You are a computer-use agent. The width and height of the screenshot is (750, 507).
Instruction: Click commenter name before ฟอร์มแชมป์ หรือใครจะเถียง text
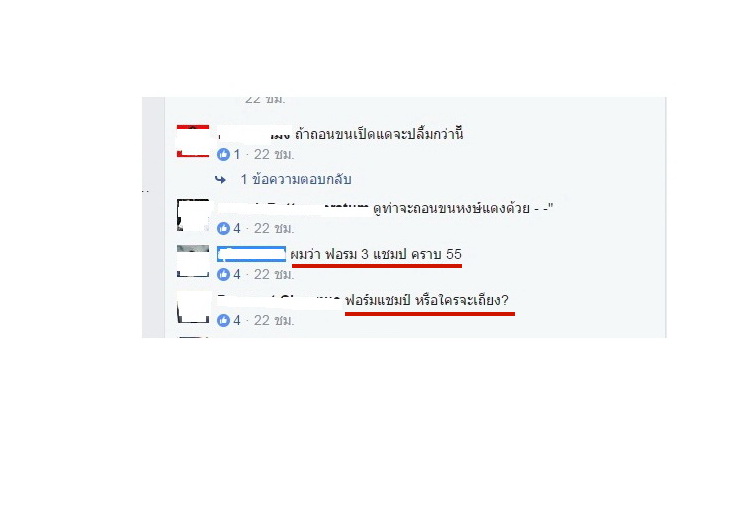click(x=279, y=300)
